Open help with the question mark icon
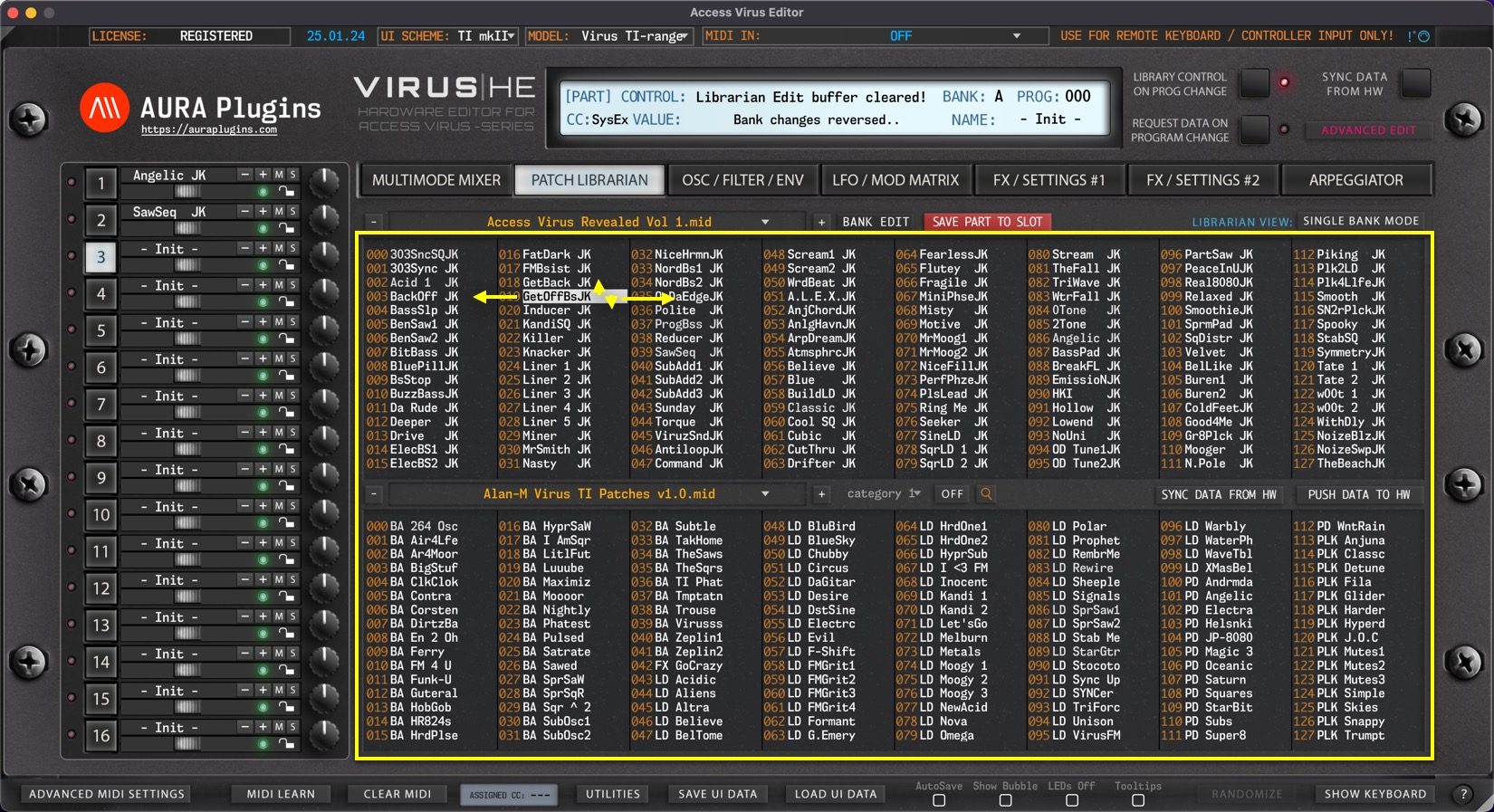Viewport: 1494px width, 812px height. [x=1463, y=794]
